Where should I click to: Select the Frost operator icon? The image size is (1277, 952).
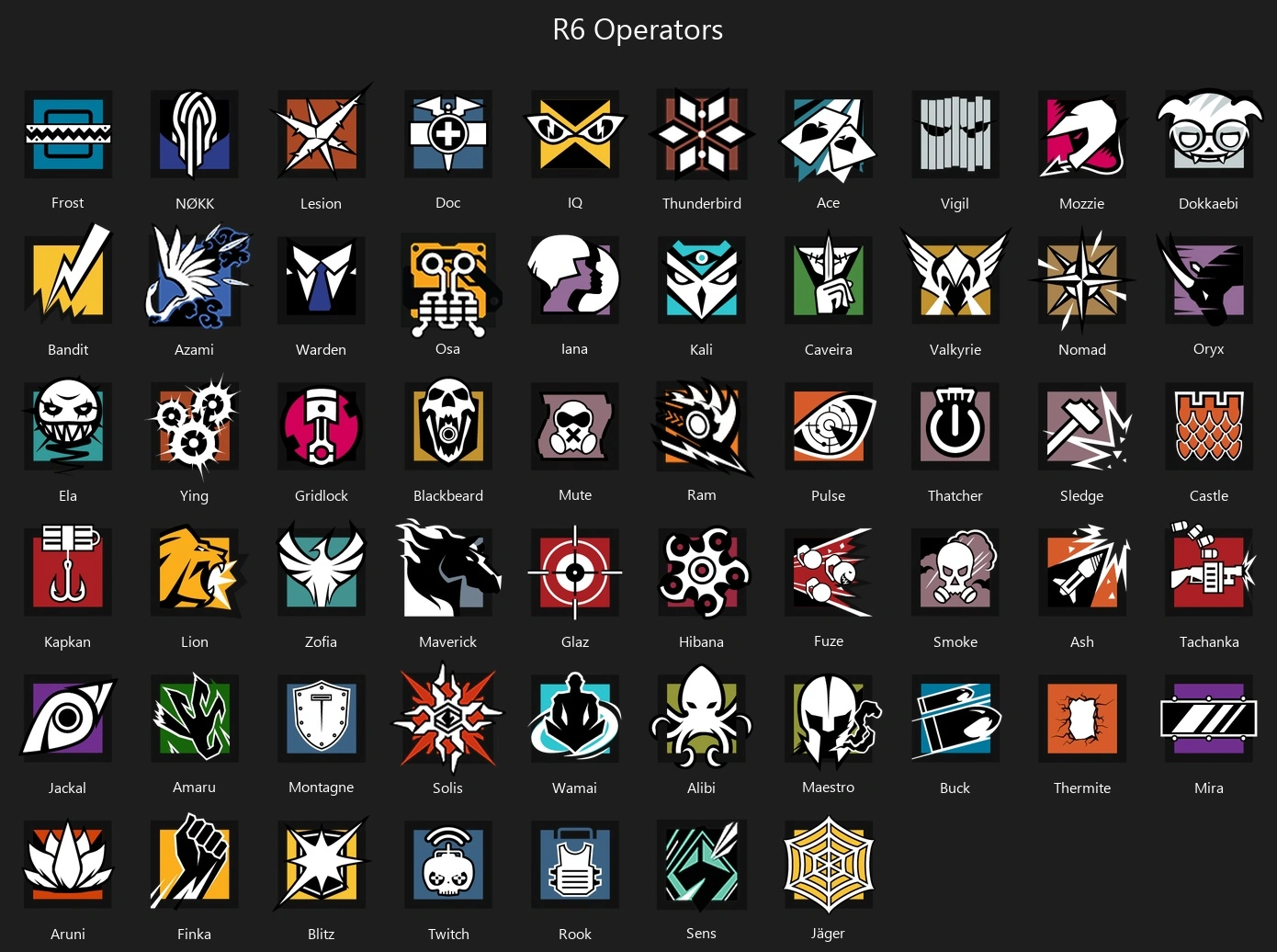68,134
